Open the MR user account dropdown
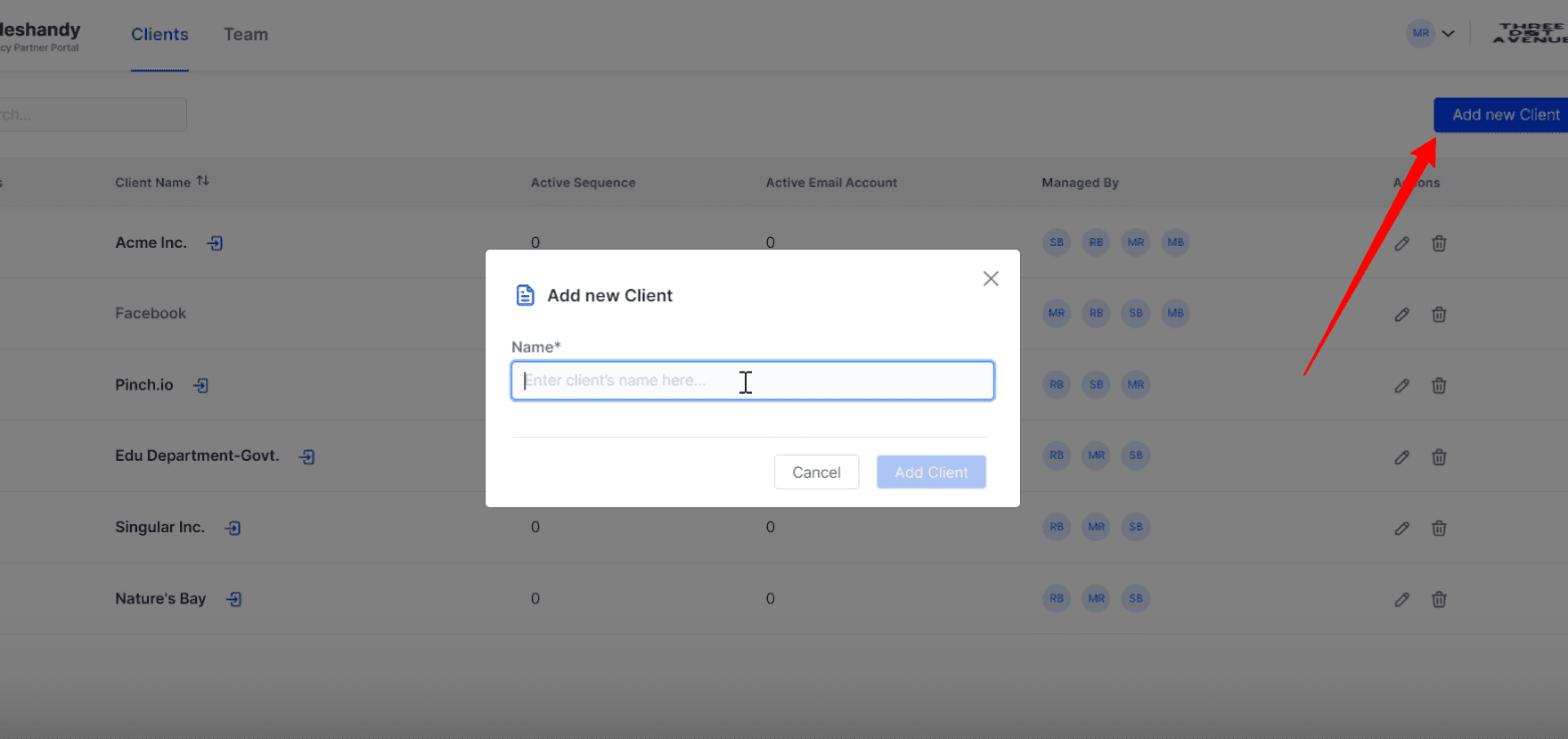1568x739 pixels. pos(1431,34)
